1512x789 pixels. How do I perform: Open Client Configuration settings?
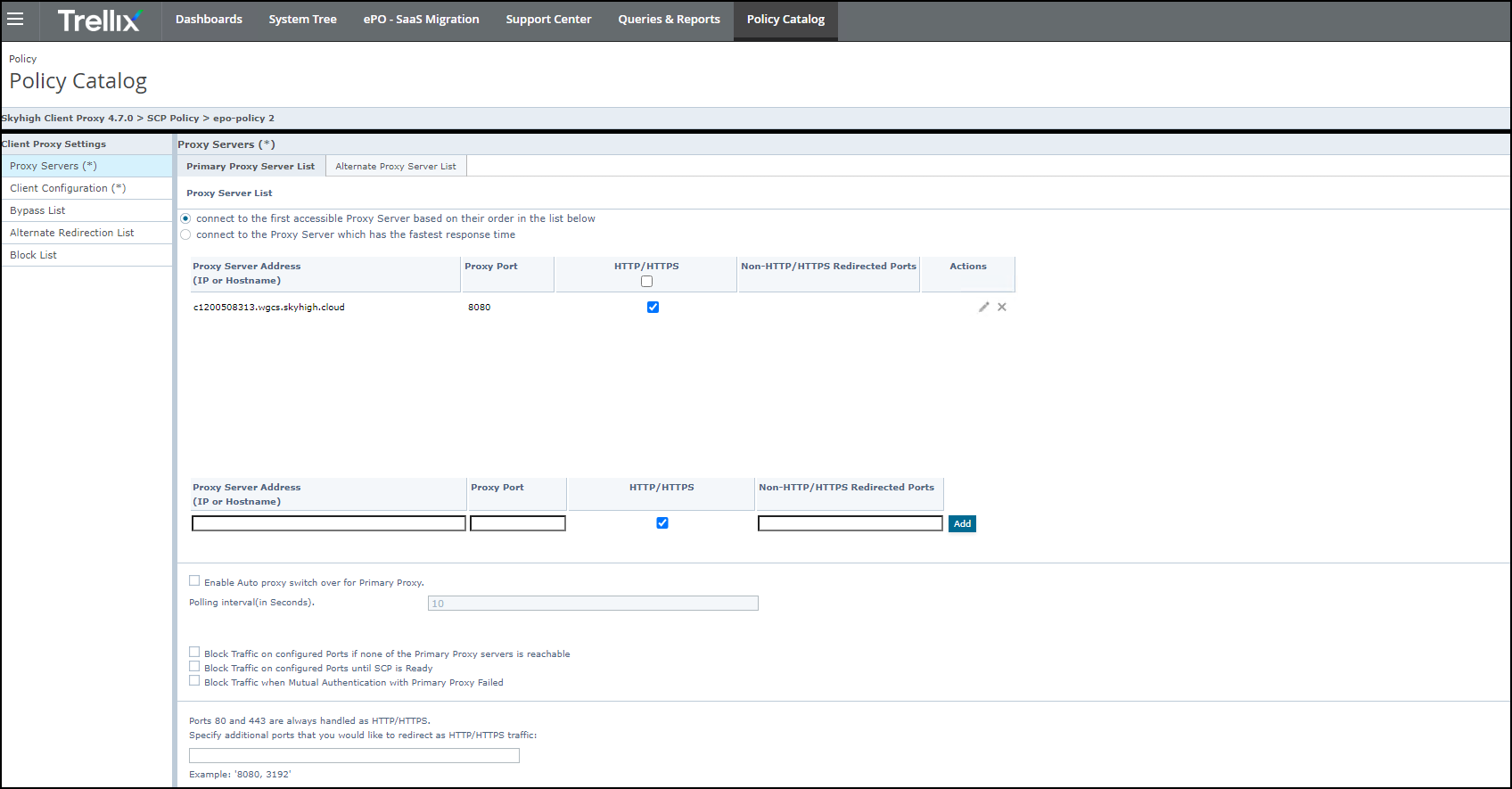pyautogui.click(x=68, y=188)
